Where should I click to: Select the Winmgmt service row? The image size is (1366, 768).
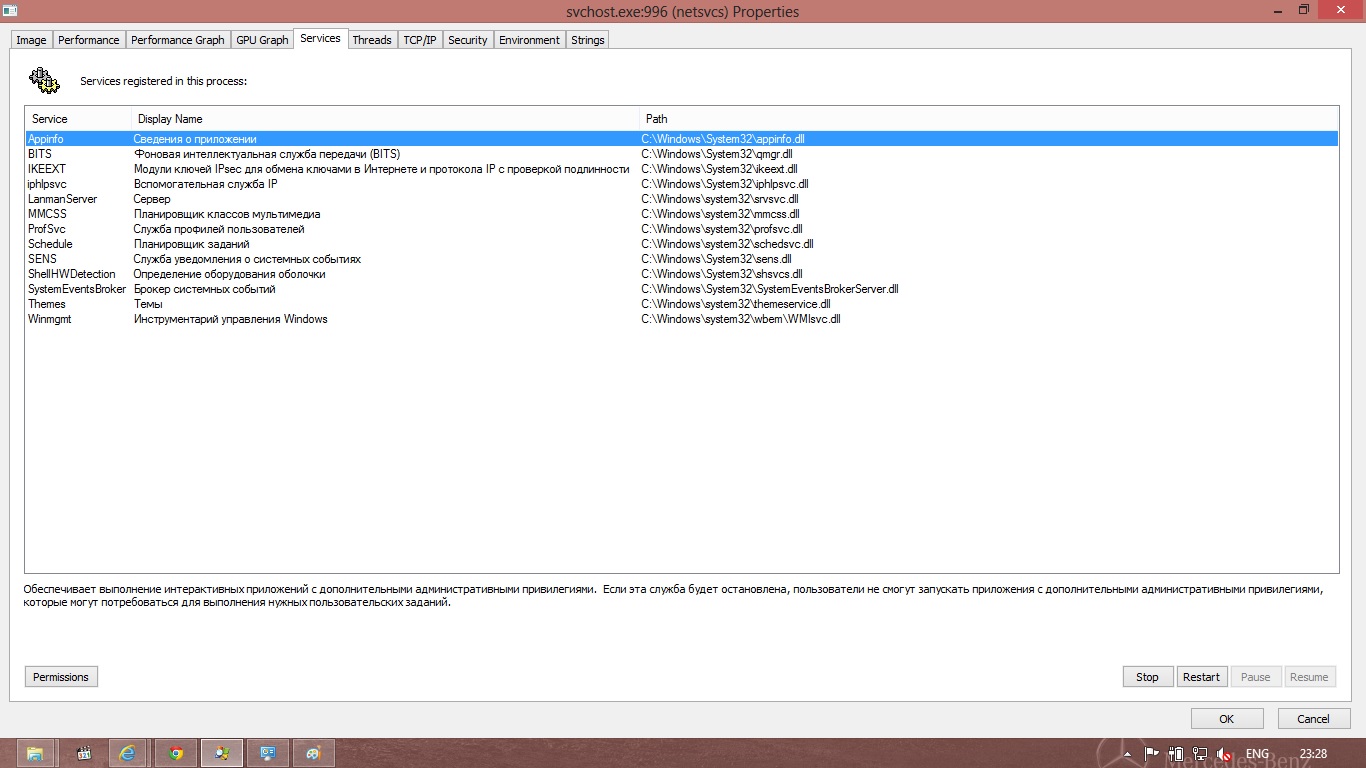50,319
